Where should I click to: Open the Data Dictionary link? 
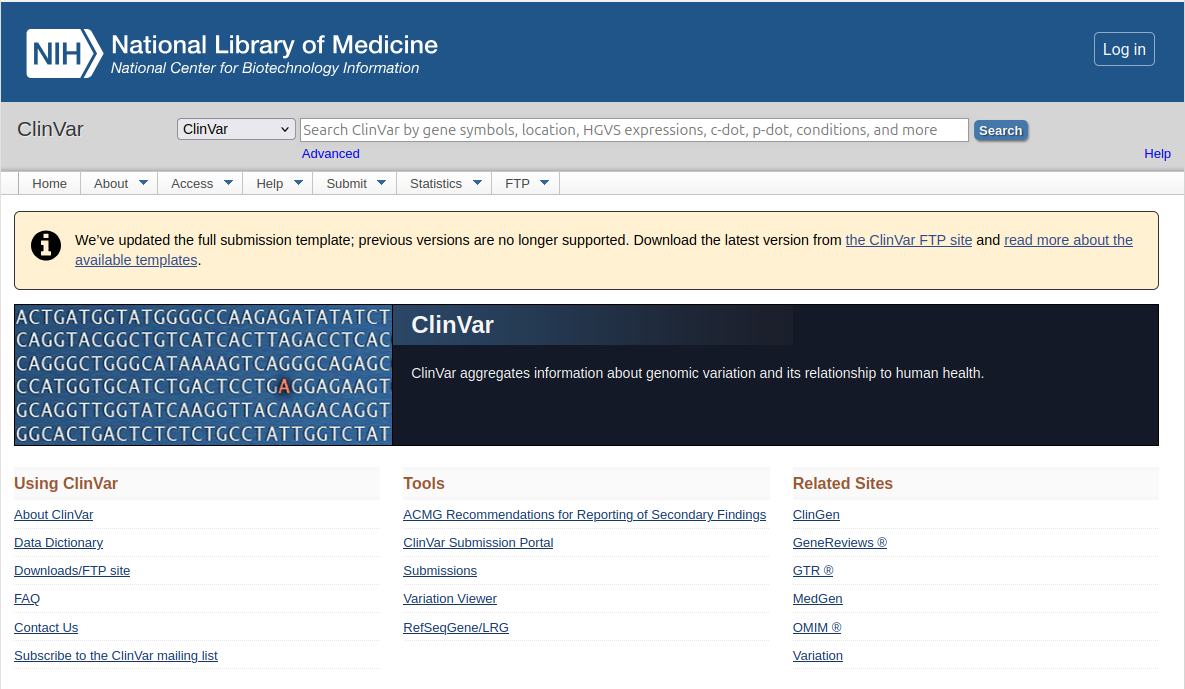pos(58,543)
